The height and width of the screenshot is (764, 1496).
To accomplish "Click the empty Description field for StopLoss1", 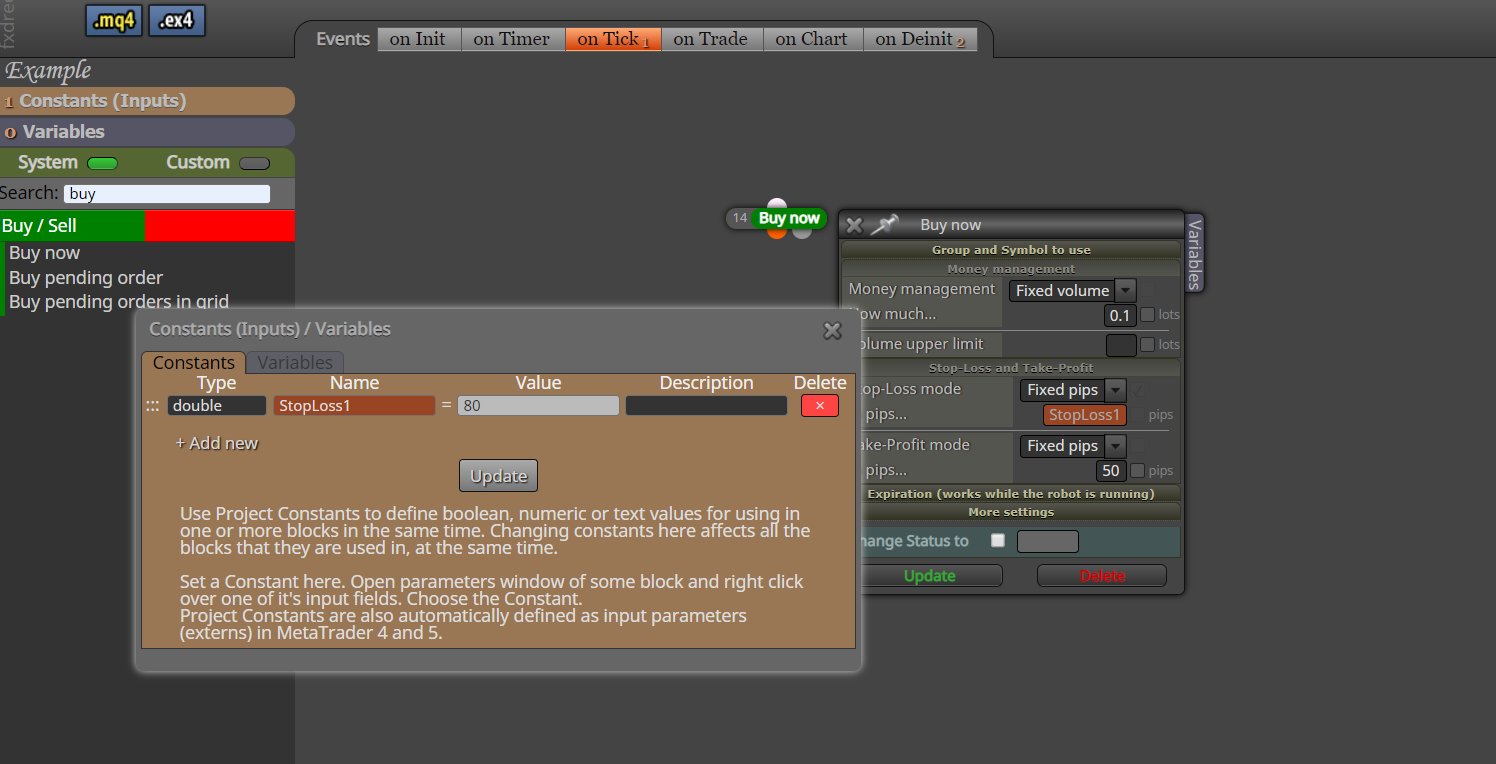I will 706,406.
